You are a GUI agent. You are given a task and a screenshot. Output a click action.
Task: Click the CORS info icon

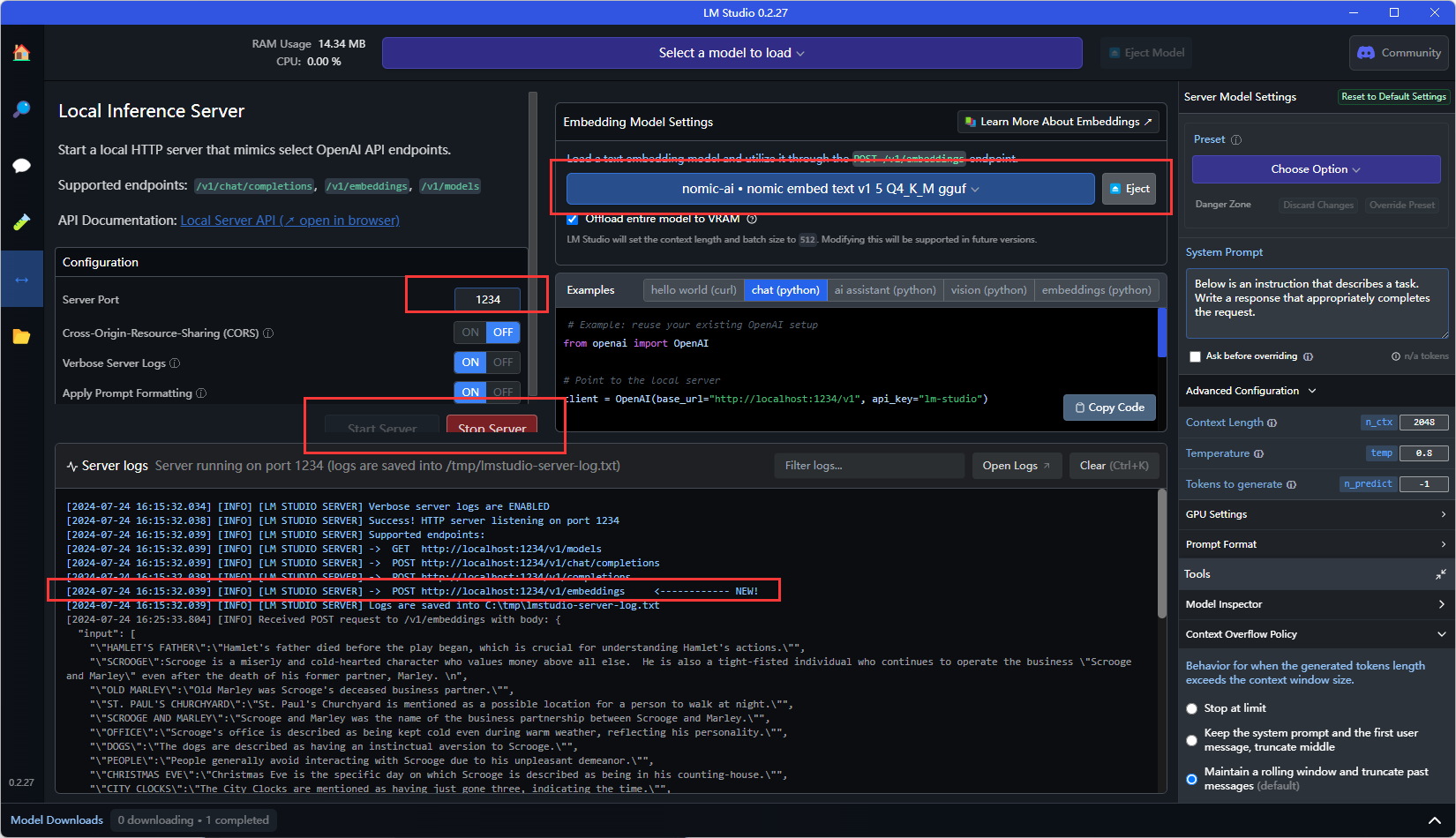[x=268, y=333]
